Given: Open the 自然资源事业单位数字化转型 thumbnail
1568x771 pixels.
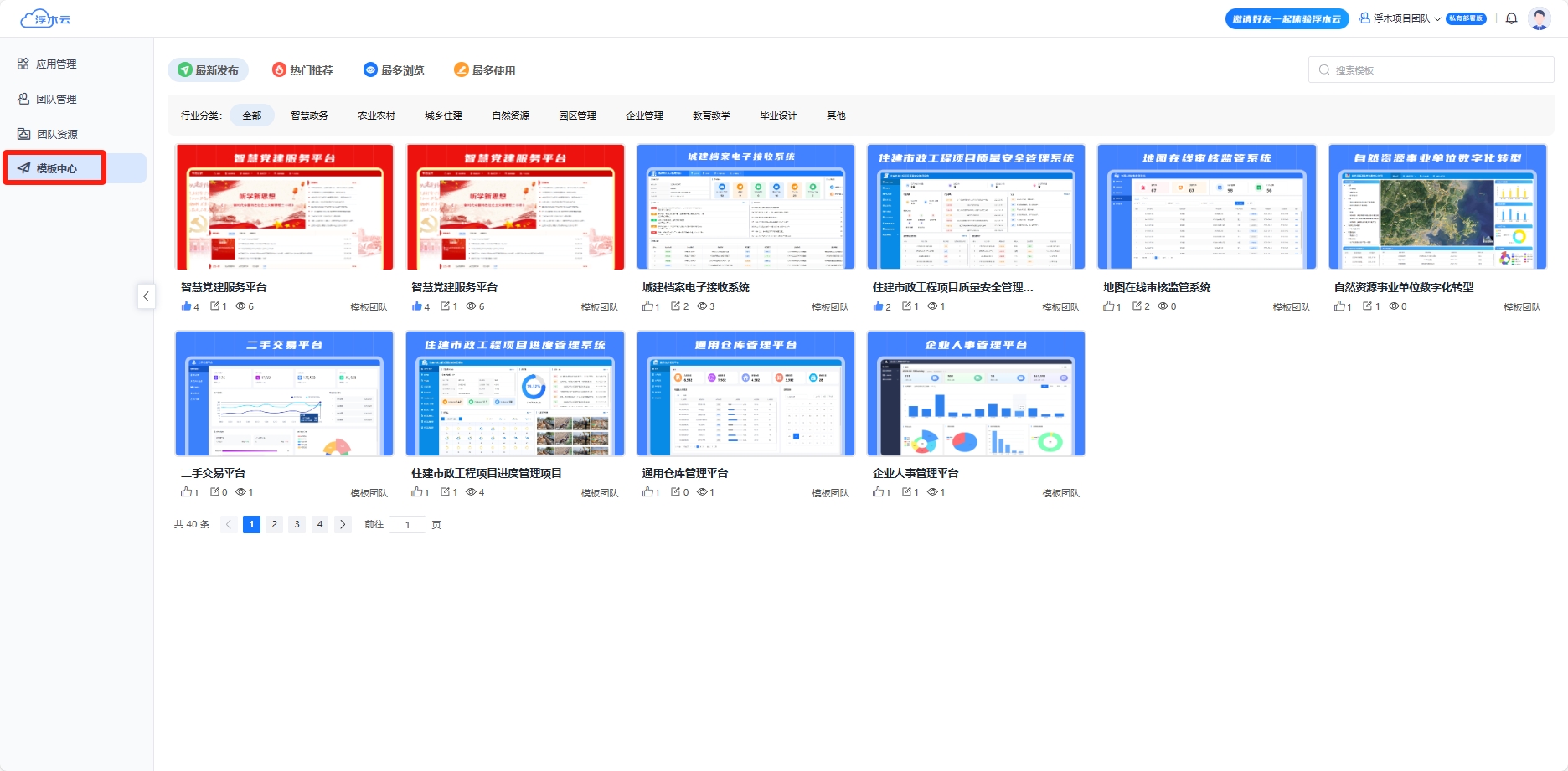Looking at the screenshot, I should point(1436,207).
